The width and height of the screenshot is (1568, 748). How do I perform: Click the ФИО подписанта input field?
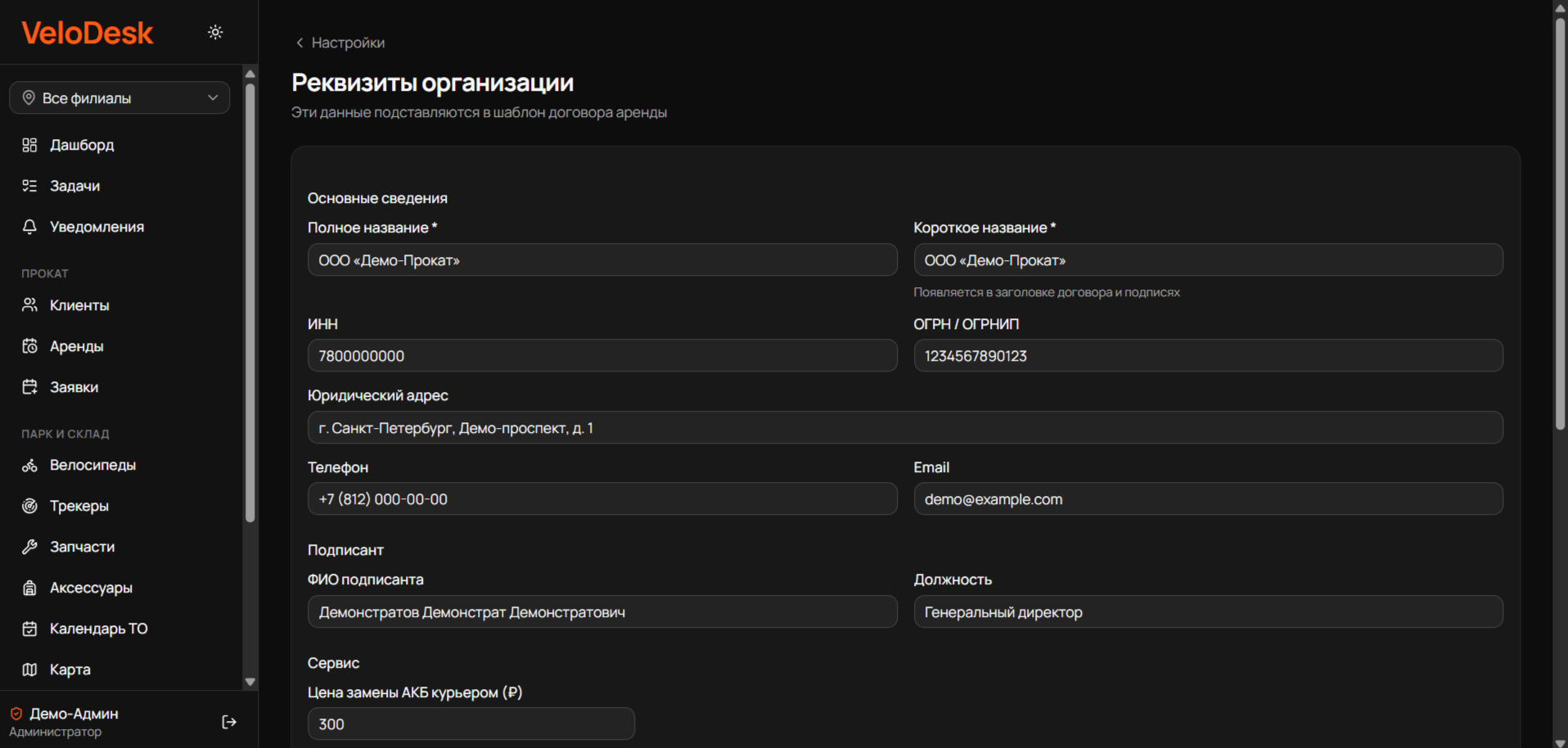click(602, 612)
